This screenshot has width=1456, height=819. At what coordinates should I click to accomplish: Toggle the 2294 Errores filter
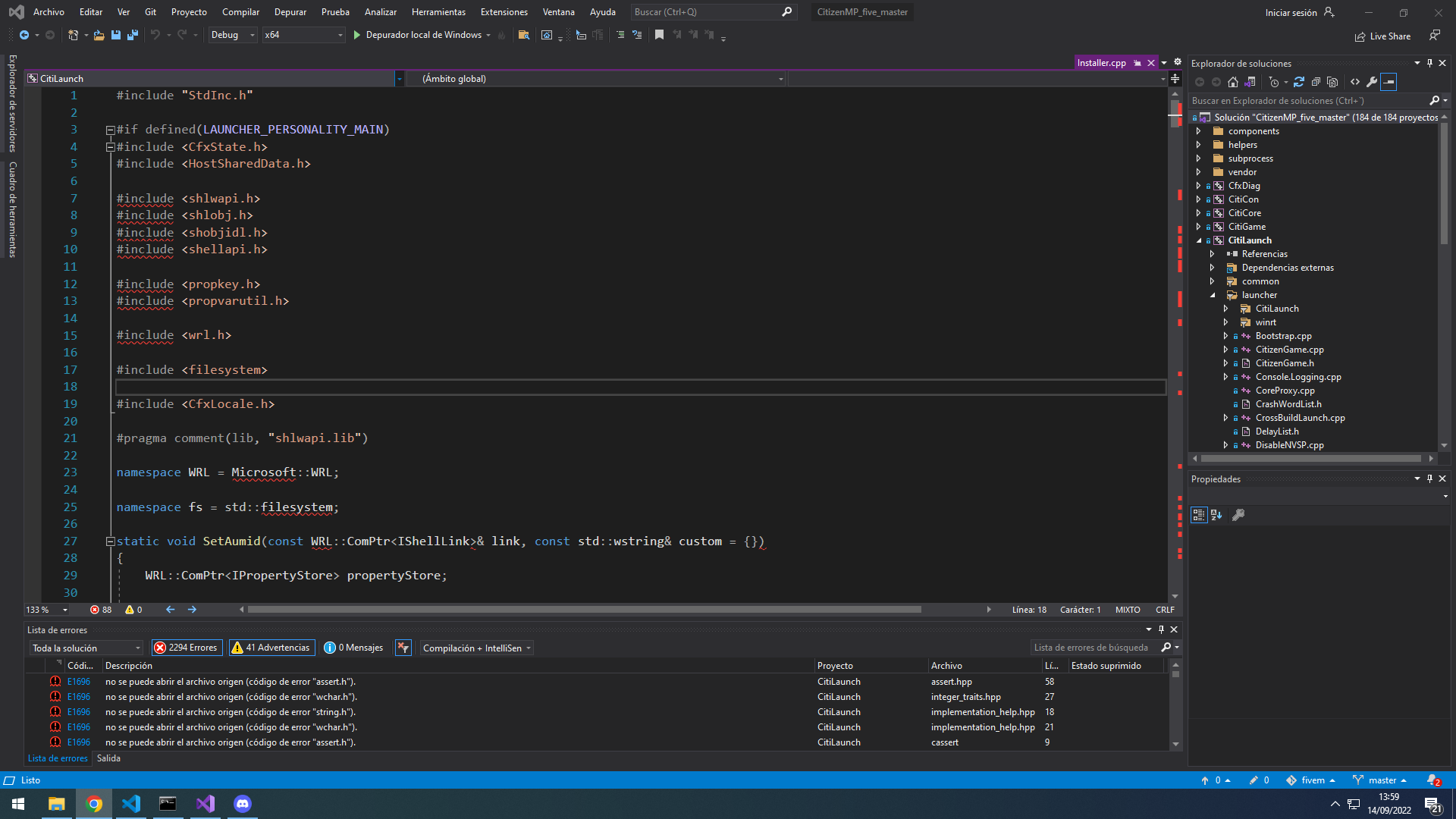187,648
